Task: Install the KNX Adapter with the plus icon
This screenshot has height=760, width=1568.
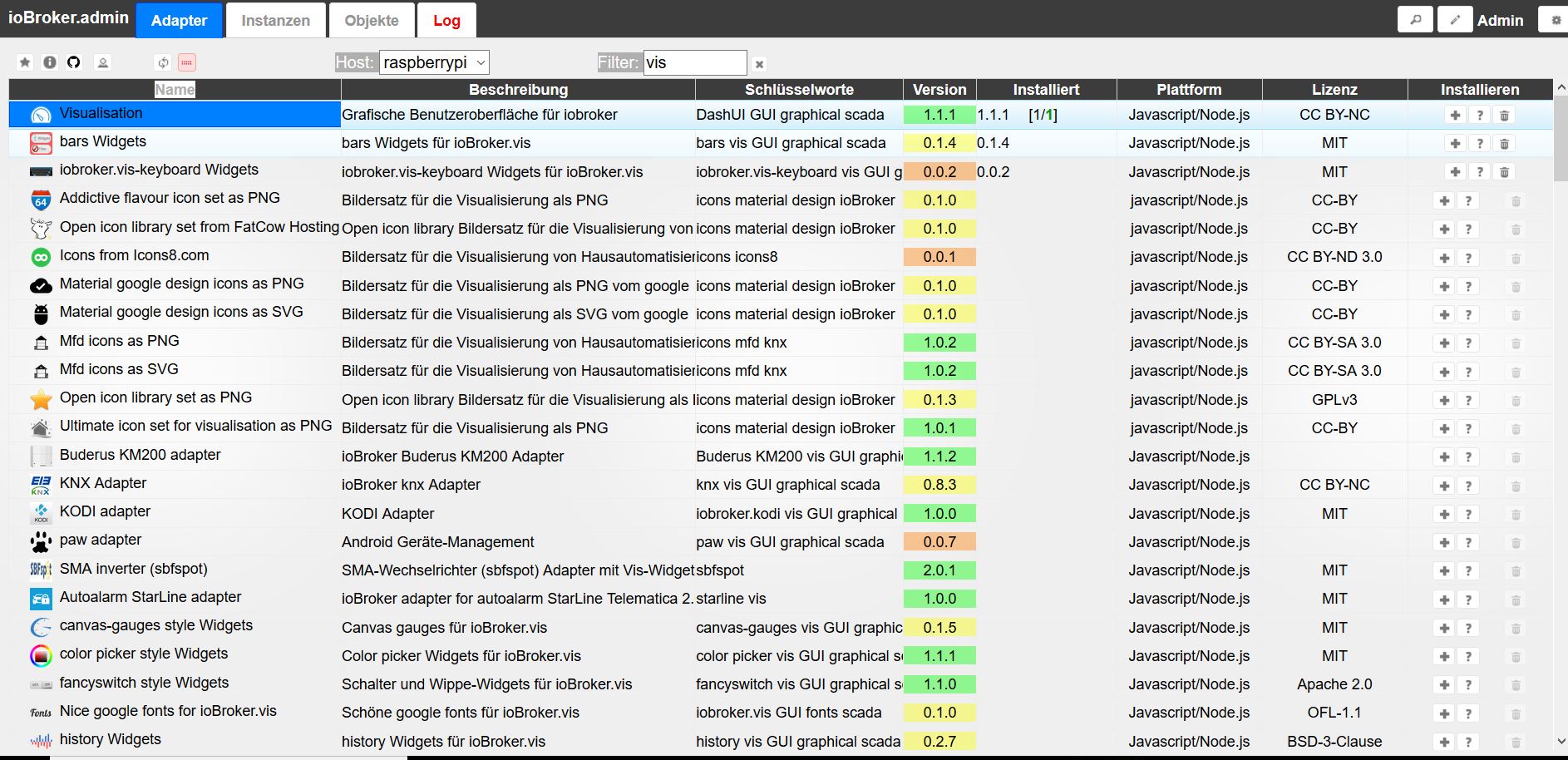Action: pyautogui.click(x=1444, y=486)
